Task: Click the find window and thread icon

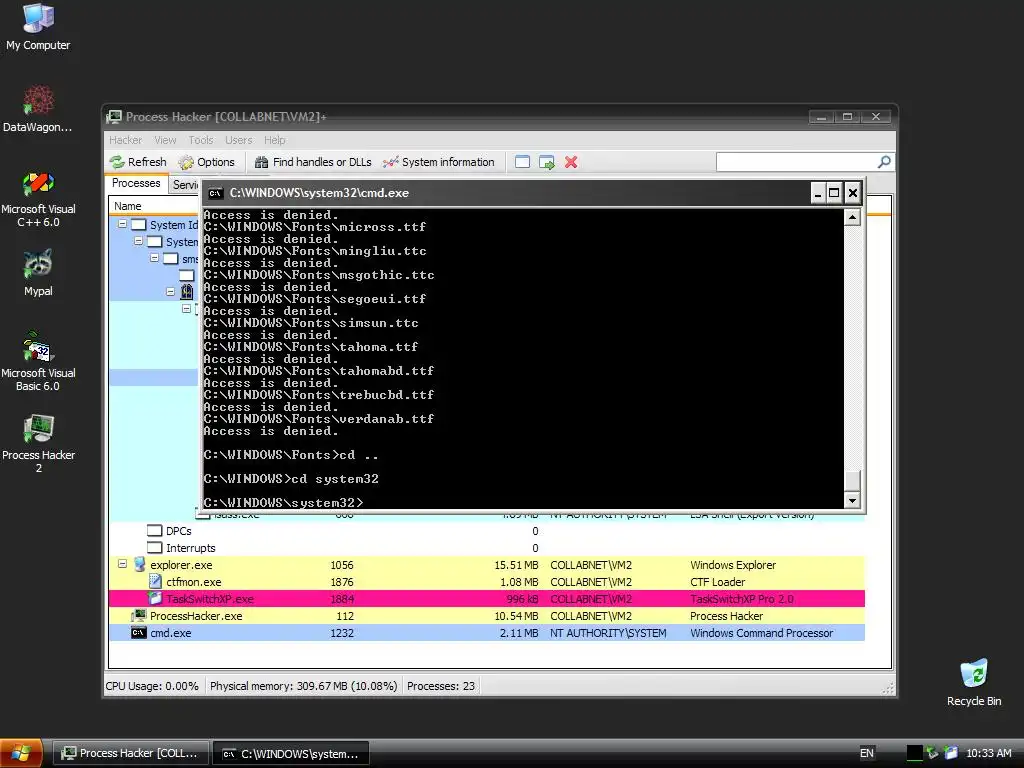Action: point(547,162)
